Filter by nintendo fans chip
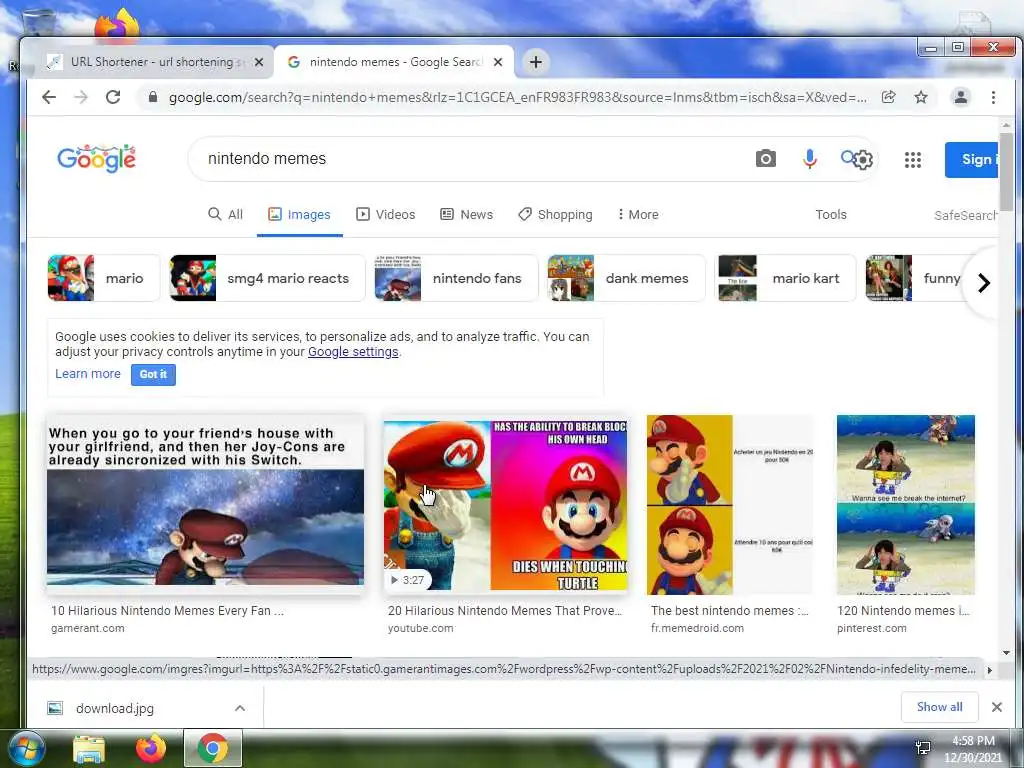The width and height of the screenshot is (1024, 768). [456, 278]
